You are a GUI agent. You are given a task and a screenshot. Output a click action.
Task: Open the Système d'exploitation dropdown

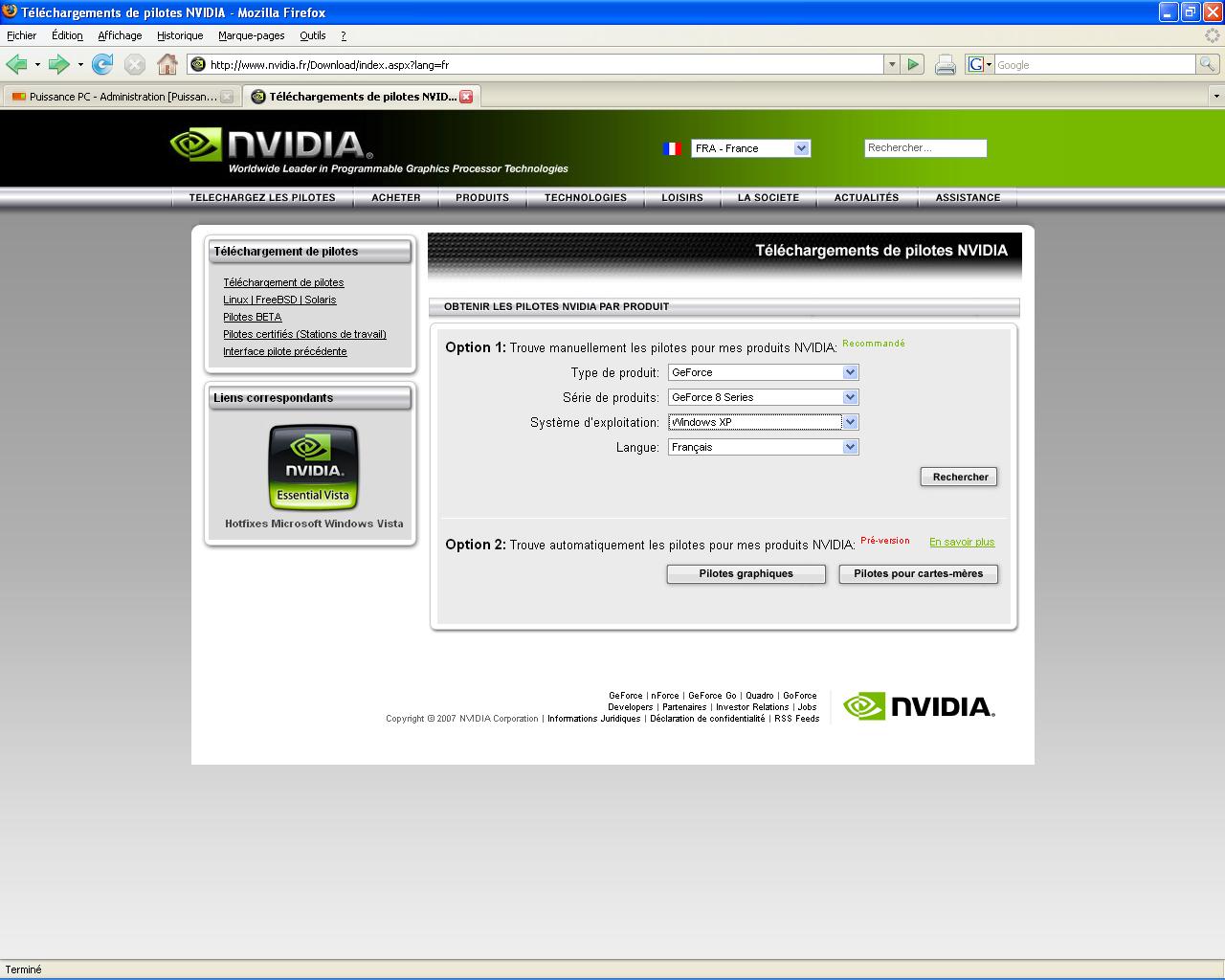pyautogui.click(x=763, y=422)
